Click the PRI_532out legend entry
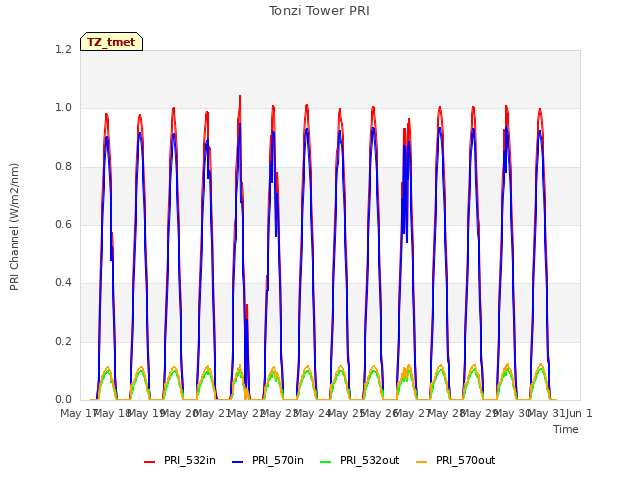 pos(359,461)
